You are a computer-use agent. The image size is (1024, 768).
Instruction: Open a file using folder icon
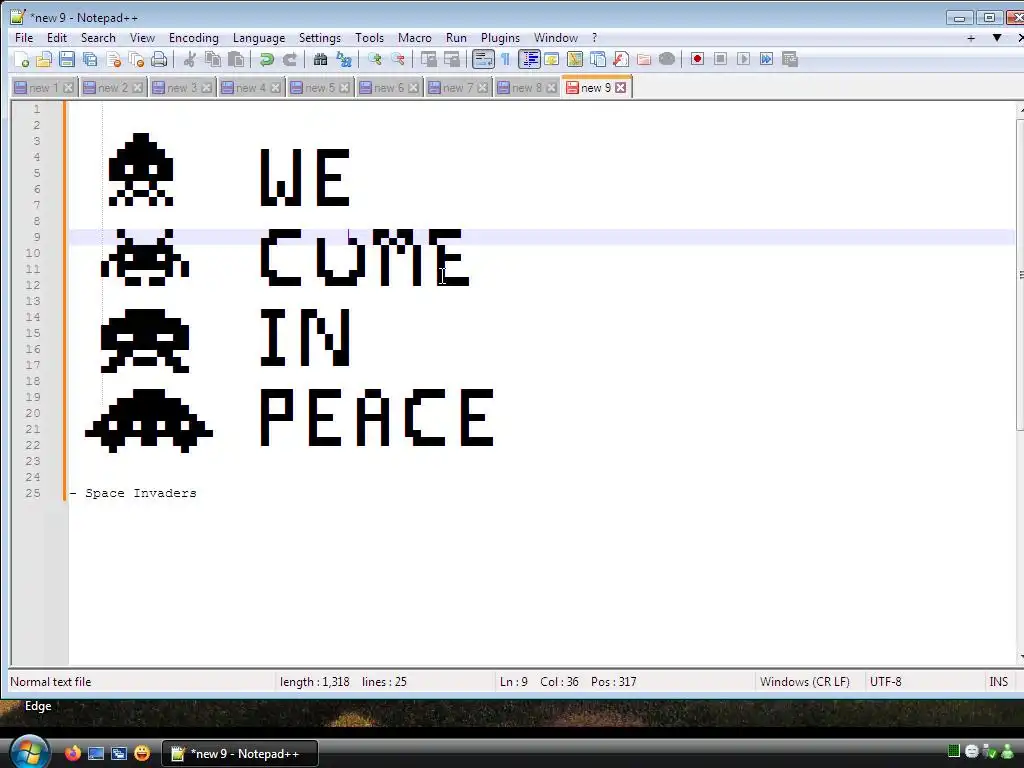(x=44, y=59)
